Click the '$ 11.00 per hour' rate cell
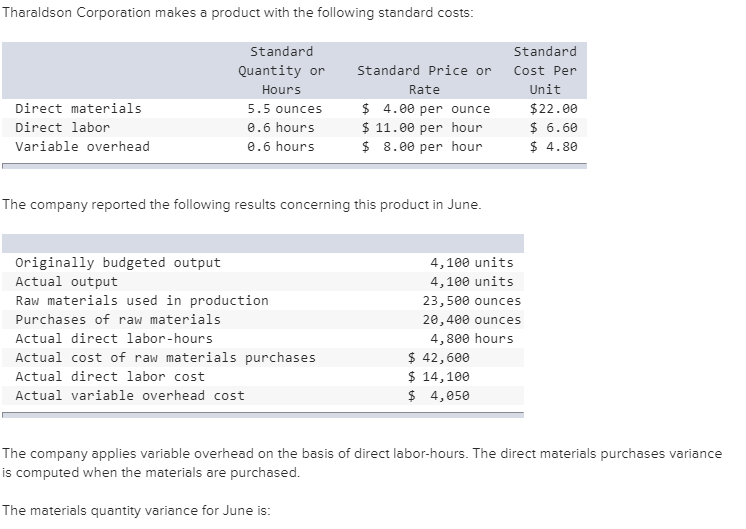Screen dimensions: 746x529 (422, 127)
